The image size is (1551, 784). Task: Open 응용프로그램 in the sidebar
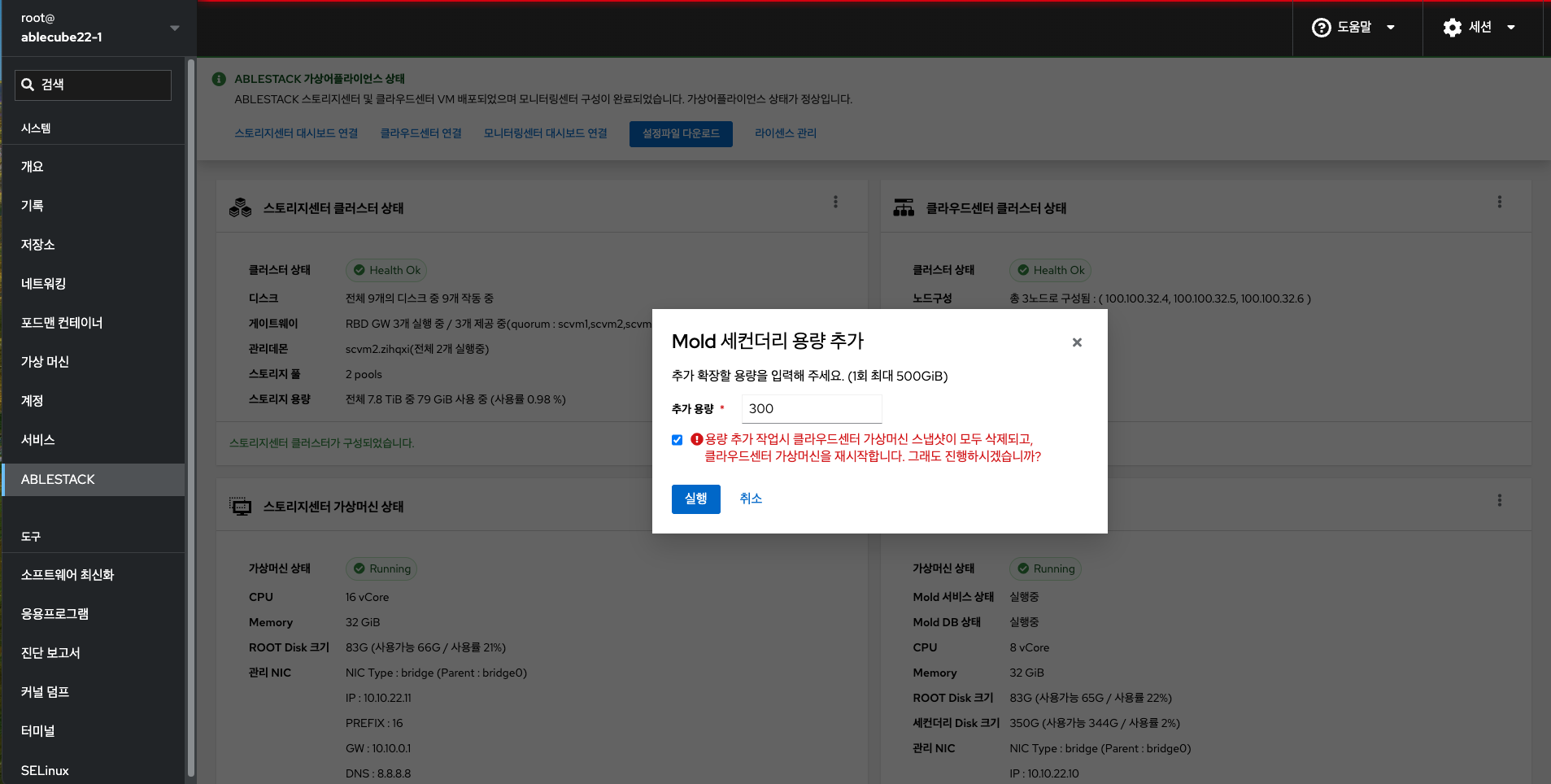[x=94, y=614]
